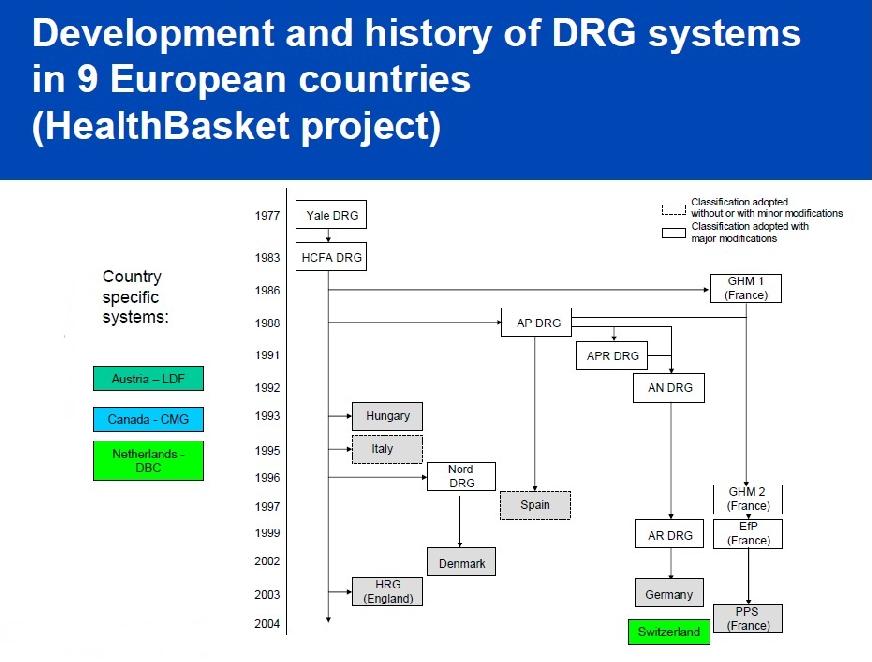The height and width of the screenshot is (662, 872).
Task: Click the Hungary box
Action: 387,416
